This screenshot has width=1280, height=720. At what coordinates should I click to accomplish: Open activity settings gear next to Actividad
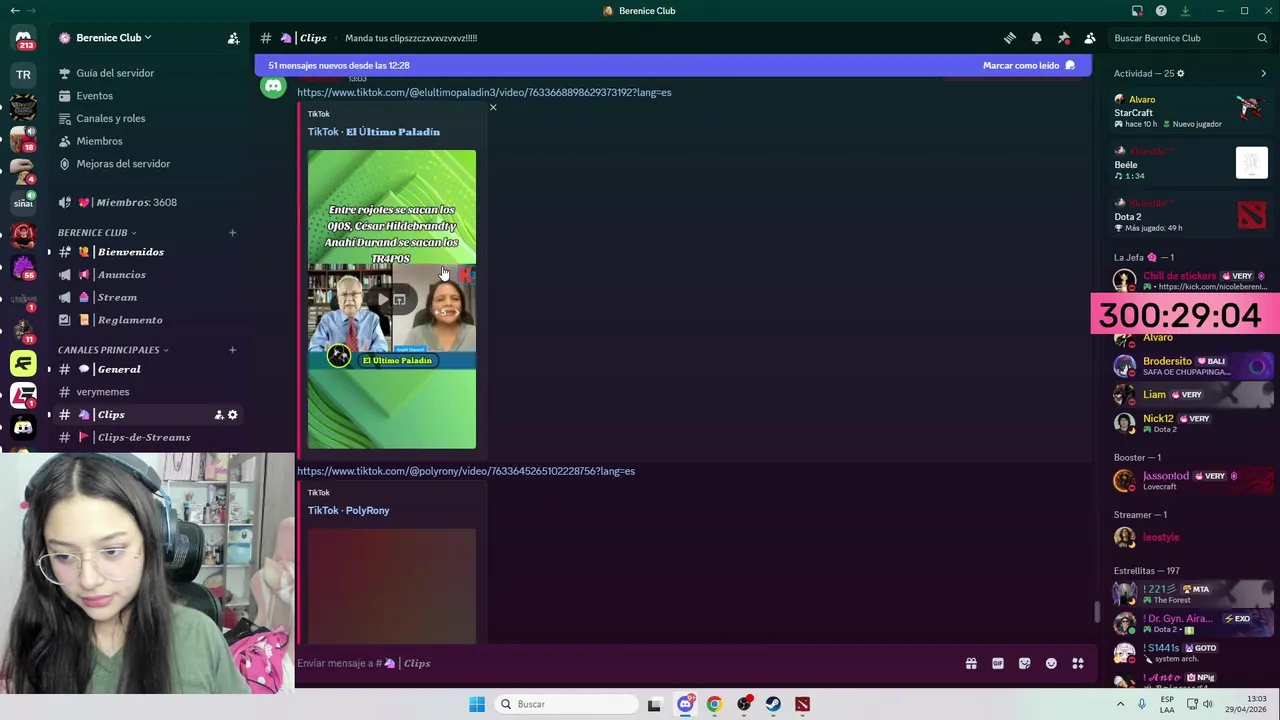pyautogui.click(x=1180, y=73)
